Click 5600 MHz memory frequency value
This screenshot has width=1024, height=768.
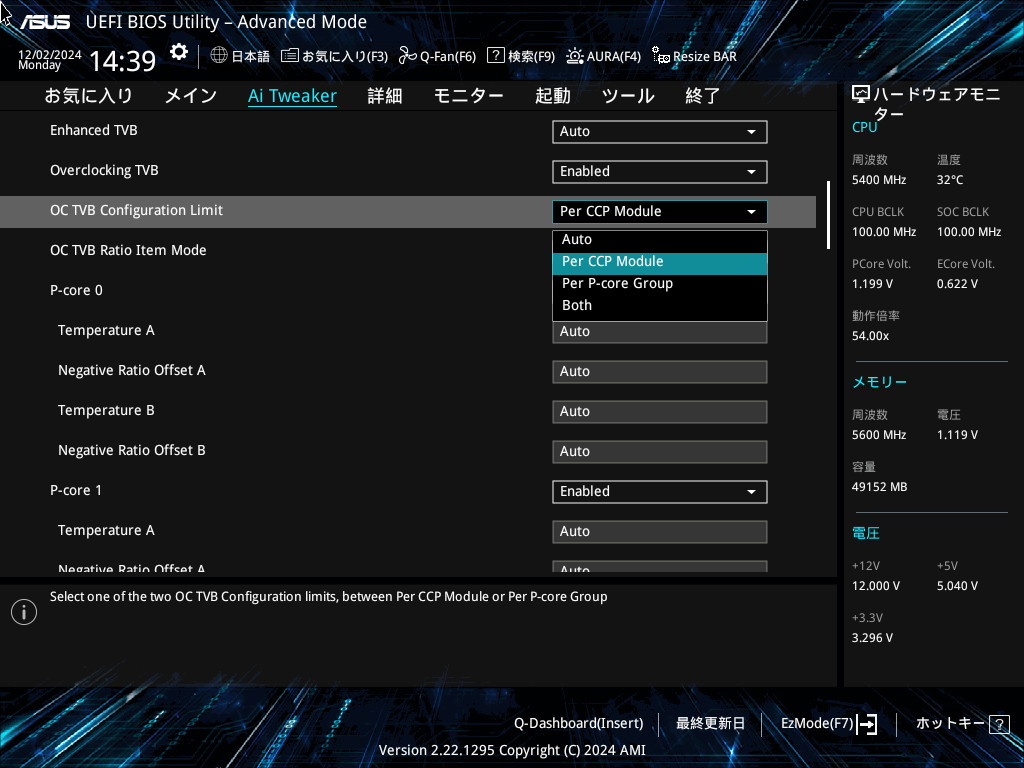point(879,435)
